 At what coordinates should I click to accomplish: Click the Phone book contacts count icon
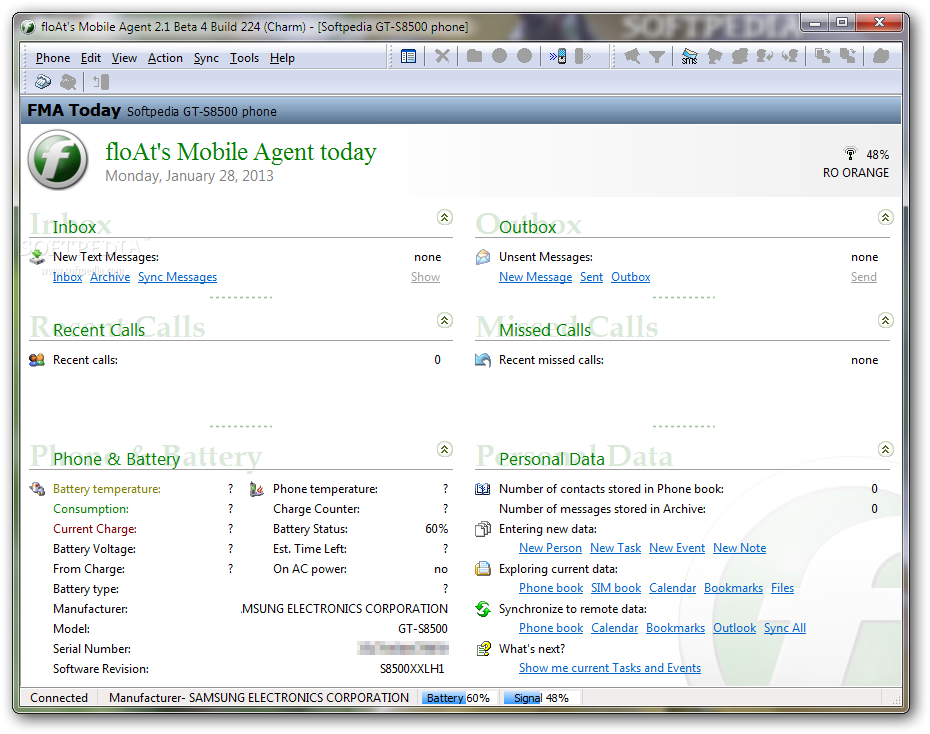pyautogui.click(x=483, y=489)
